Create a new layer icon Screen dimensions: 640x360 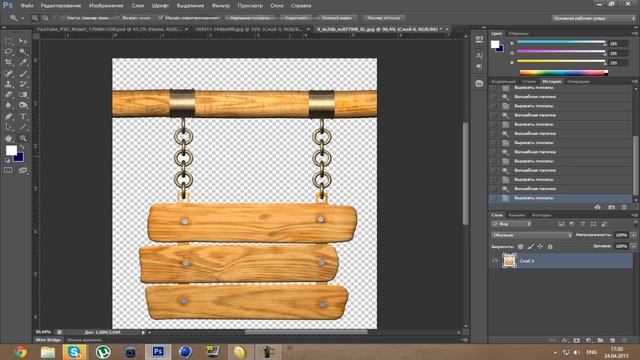[x=612, y=340]
